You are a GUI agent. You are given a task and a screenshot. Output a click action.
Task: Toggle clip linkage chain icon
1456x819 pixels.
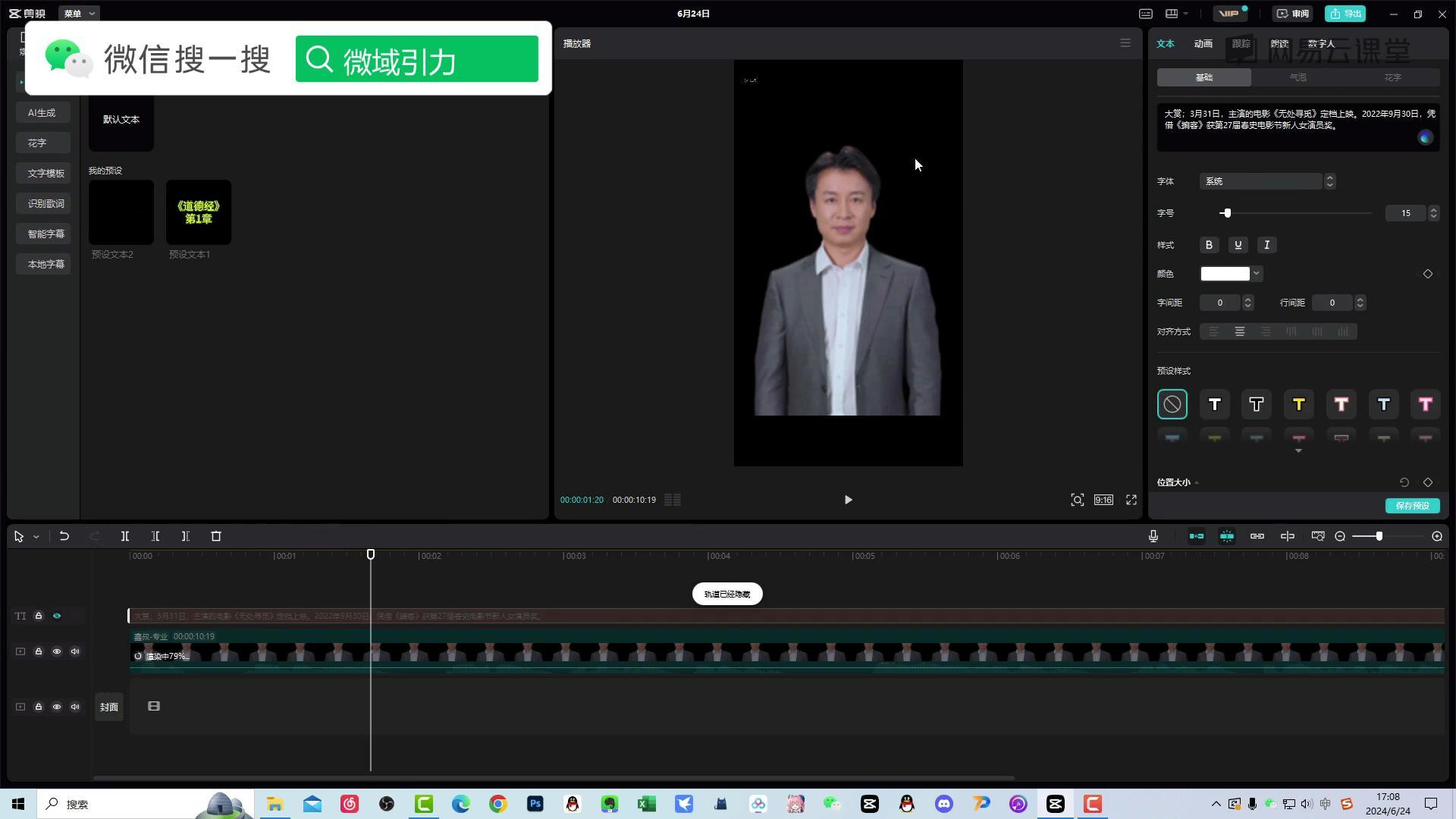(x=1257, y=536)
